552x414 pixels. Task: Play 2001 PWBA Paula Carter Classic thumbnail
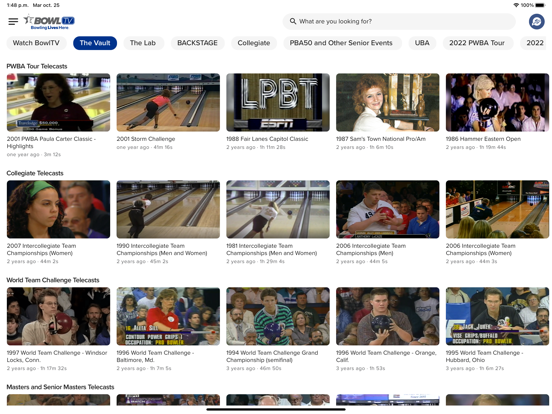[x=58, y=102]
